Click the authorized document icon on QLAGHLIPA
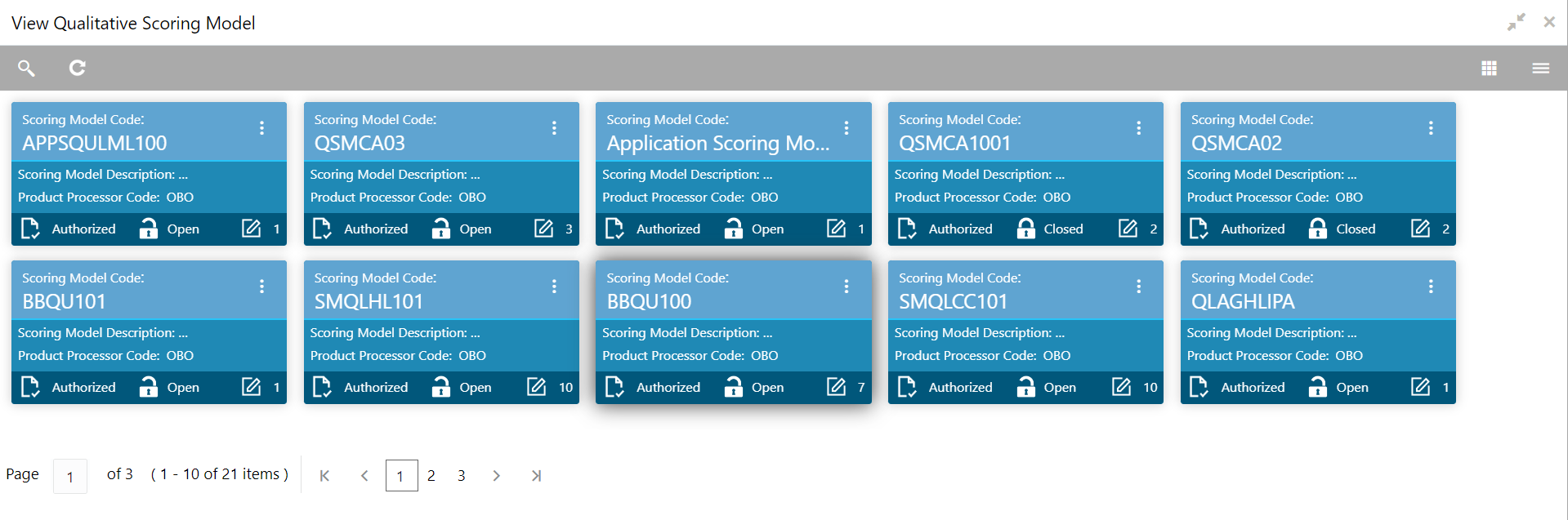Screen dimensions: 1568x520 coord(1199,387)
